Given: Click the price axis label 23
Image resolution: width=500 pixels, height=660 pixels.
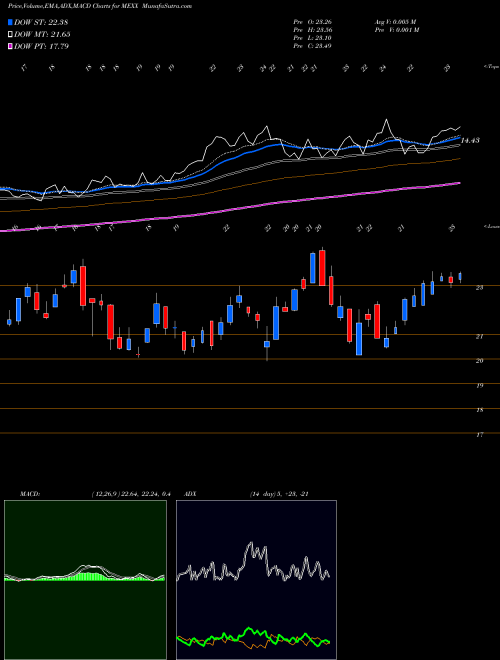Looking at the screenshot, I should pos(479,288).
